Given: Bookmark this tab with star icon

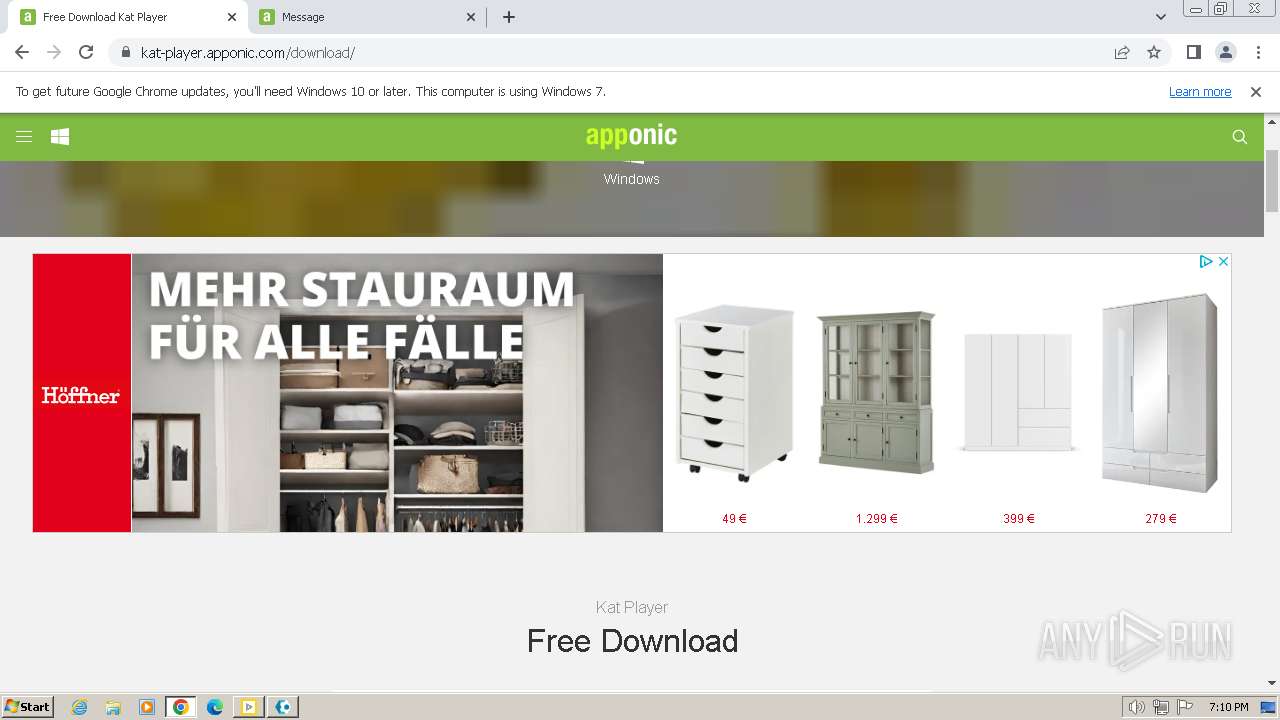Looking at the screenshot, I should 1154,53.
